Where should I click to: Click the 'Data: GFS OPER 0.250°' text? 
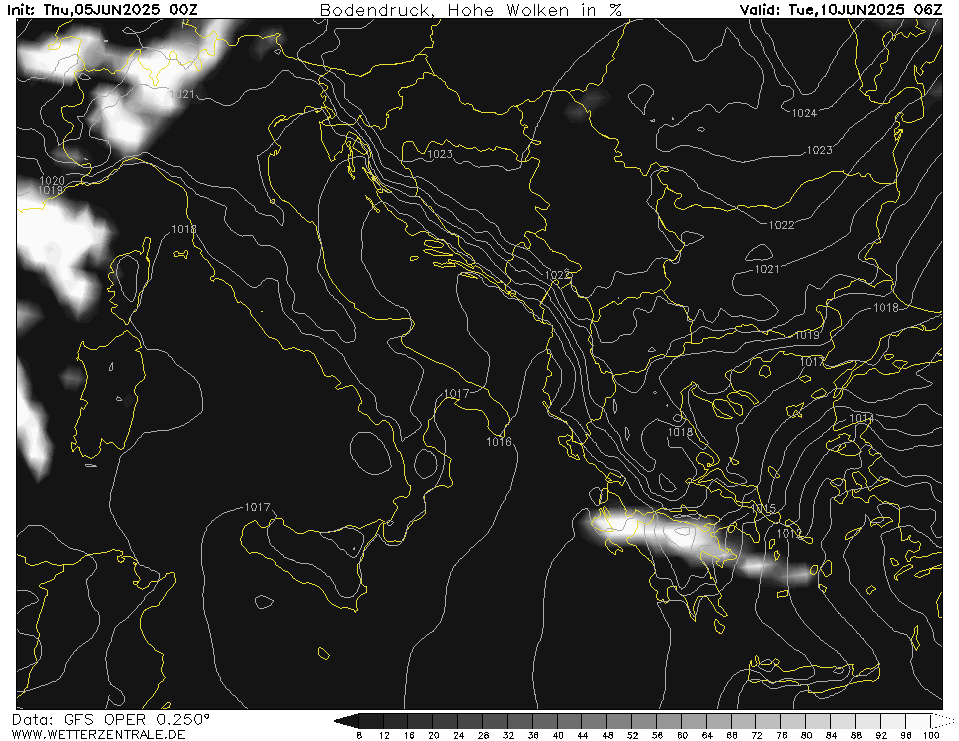click(x=111, y=720)
